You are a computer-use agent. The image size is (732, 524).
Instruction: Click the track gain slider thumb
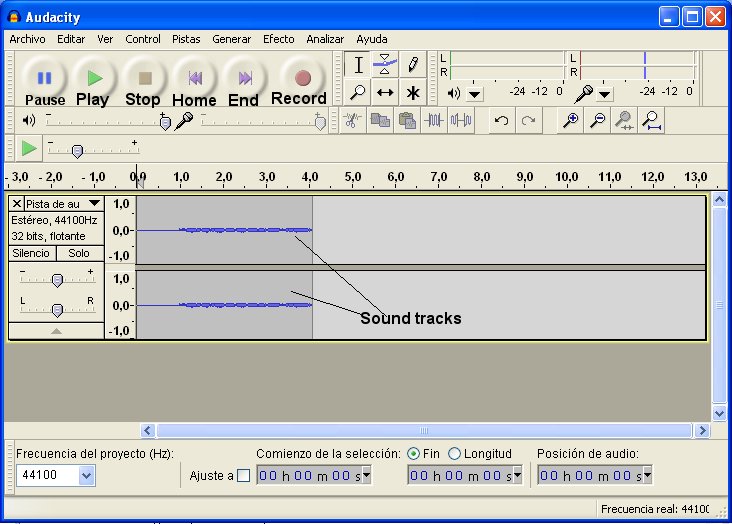[57, 280]
